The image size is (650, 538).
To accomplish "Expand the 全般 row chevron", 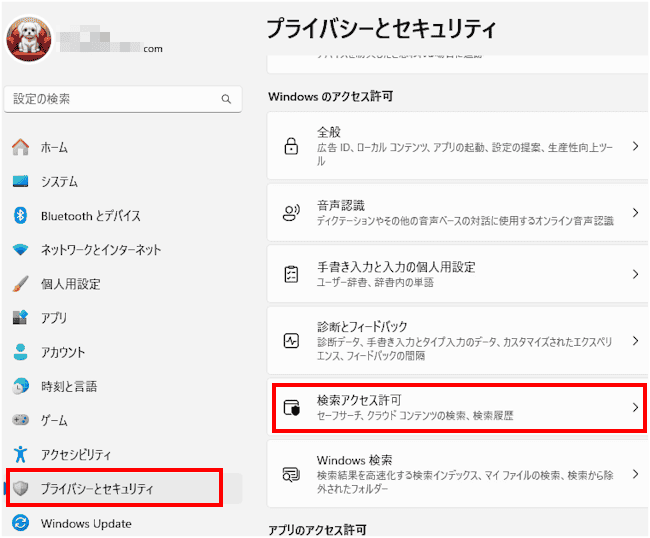I will coord(635,146).
